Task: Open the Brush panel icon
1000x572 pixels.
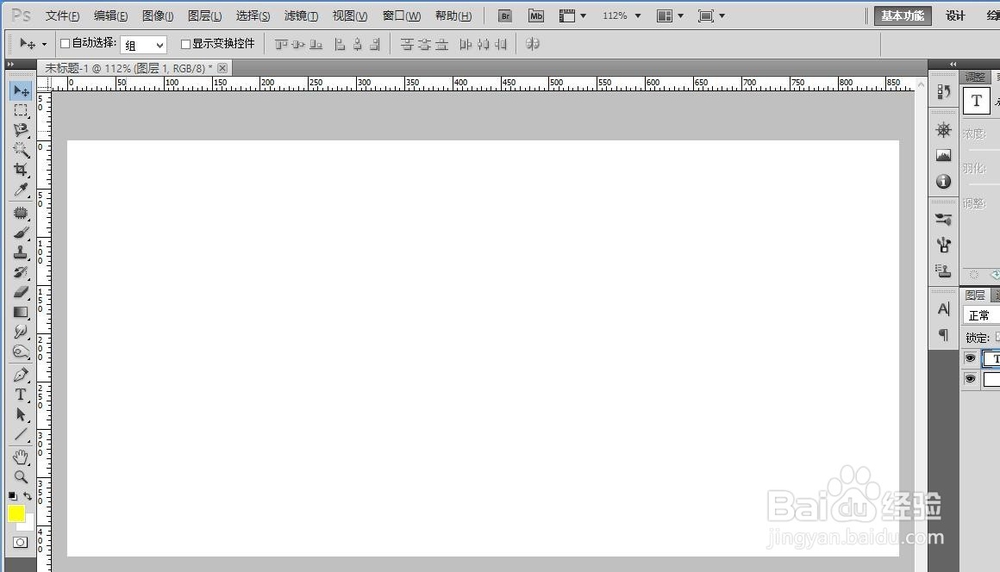Action: click(944, 245)
